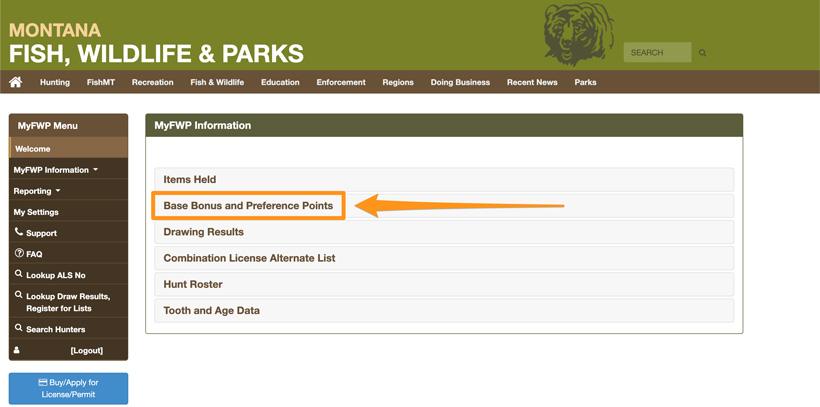Click the Montana Fish, Wildlife & Parks title
820x407 pixels.
pos(156,43)
